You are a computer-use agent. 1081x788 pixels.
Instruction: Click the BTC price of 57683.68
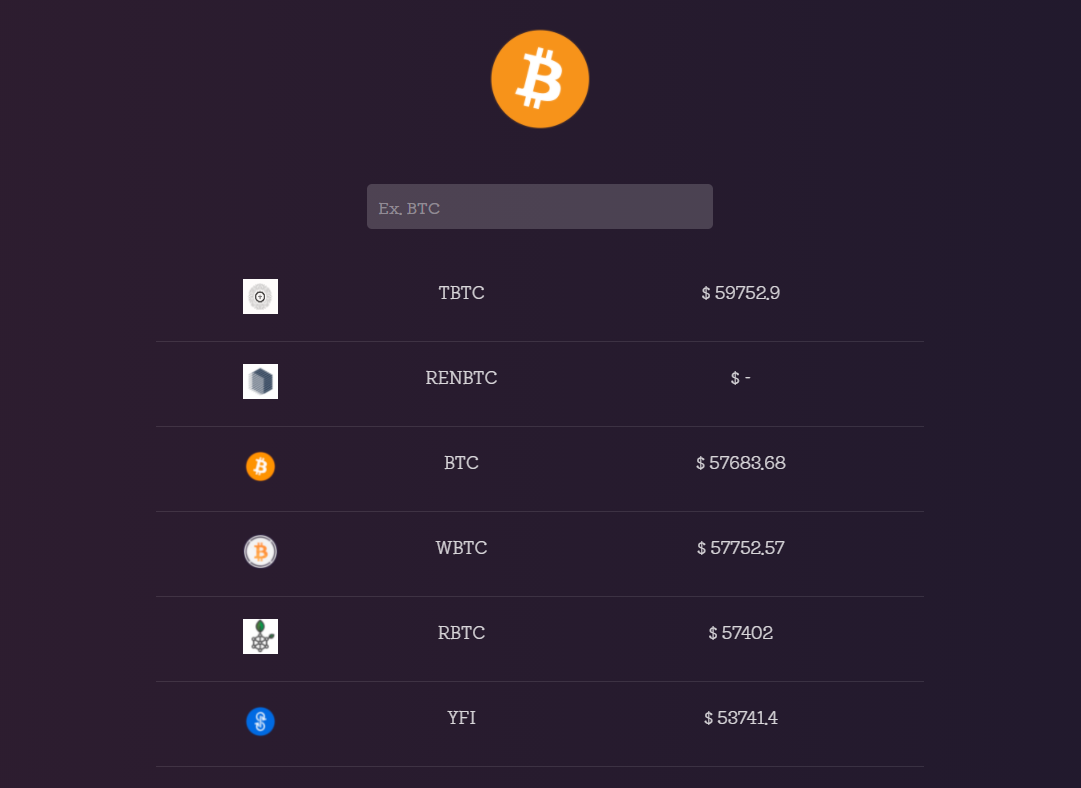[x=740, y=463]
